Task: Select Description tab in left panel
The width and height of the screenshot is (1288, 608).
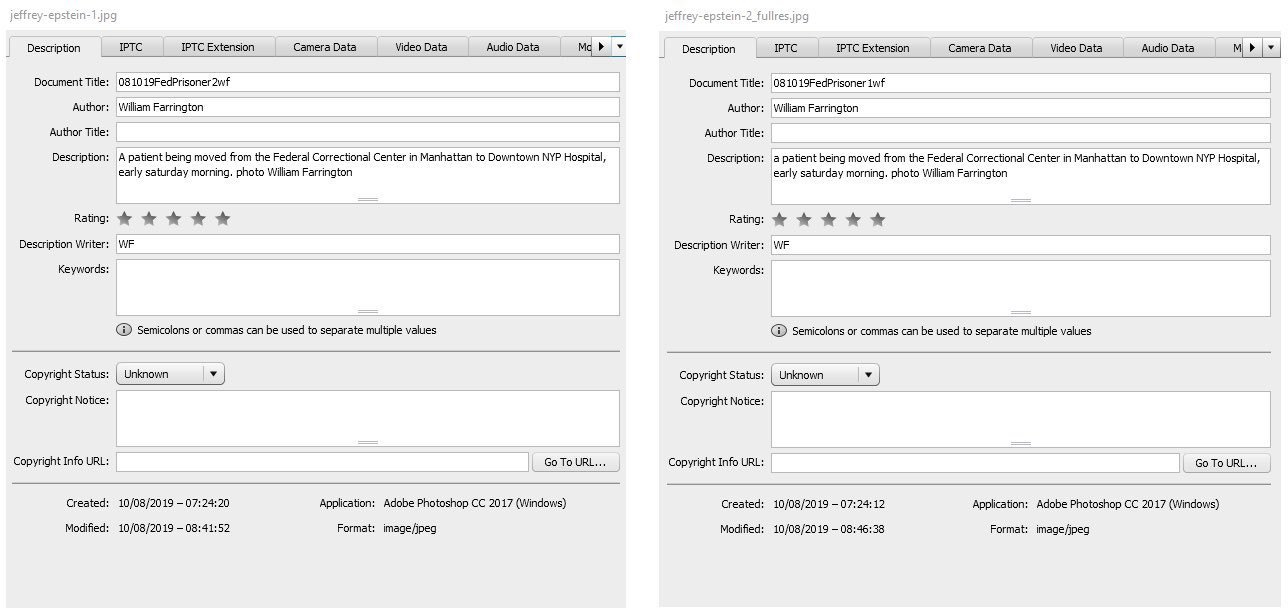Action: click(x=54, y=48)
